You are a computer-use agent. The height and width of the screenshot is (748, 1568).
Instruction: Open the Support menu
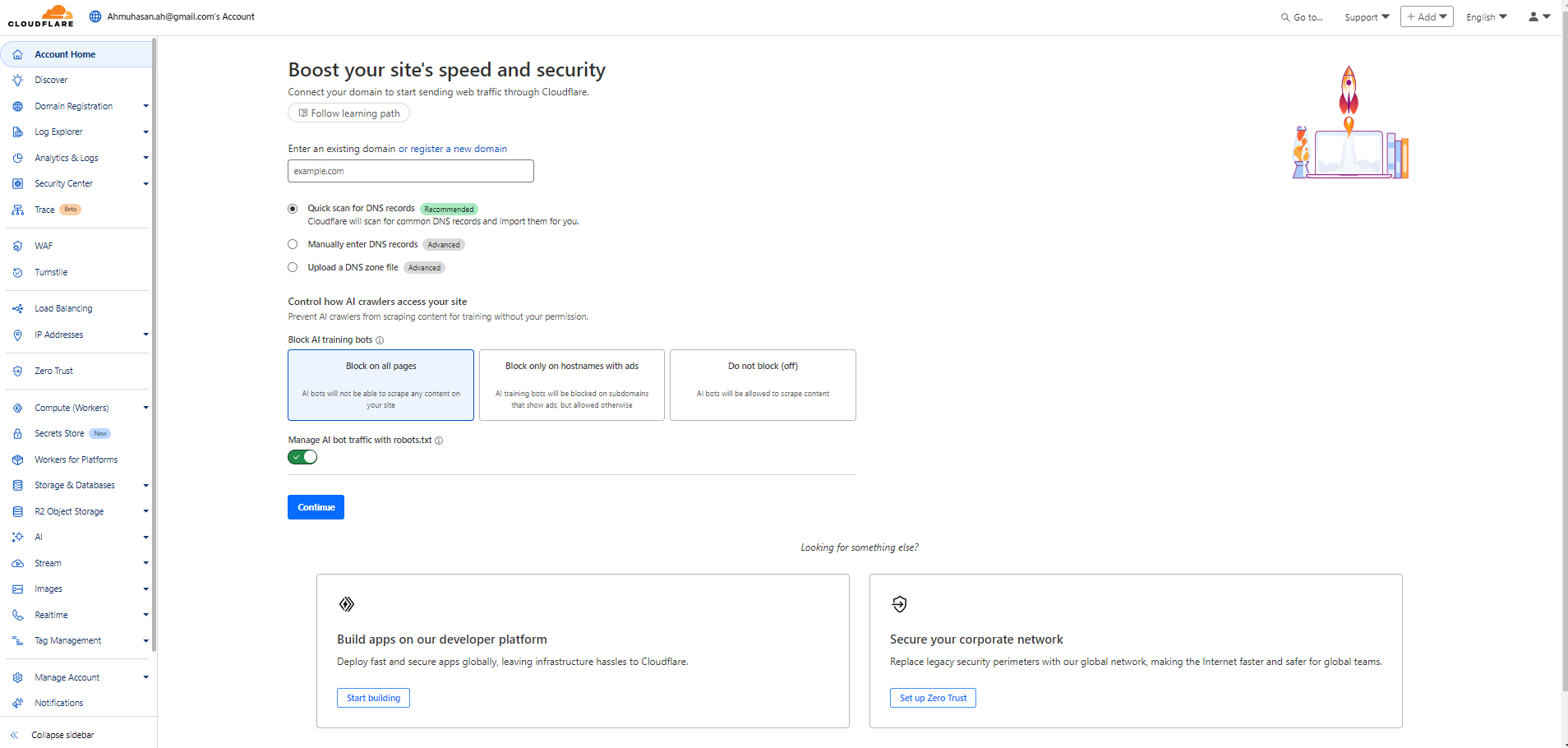pos(1367,17)
